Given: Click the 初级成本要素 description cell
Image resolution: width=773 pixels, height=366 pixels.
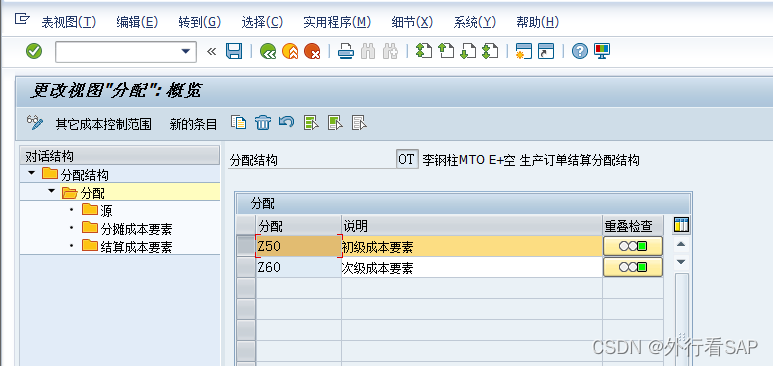Looking at the screenshot, I should click(x=472, y=247).
